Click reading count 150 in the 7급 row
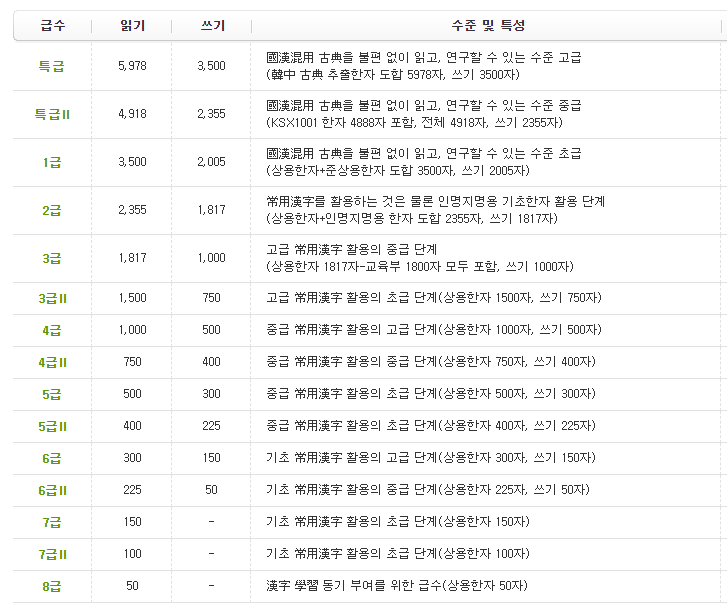Image resolution: width=727 pixels, height=611 pixels. 132,522
